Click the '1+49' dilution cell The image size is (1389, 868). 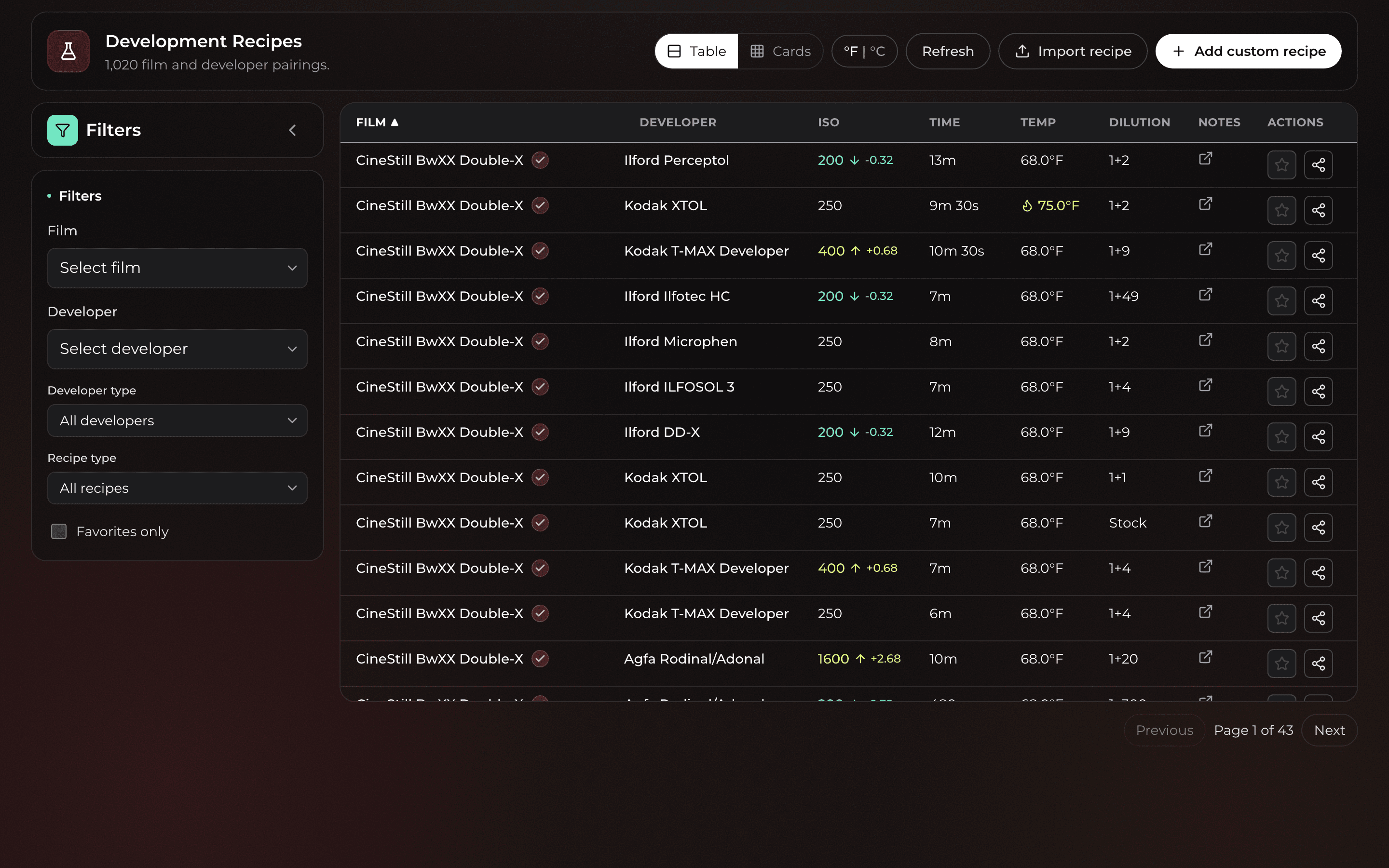[x=1123, y=296]
